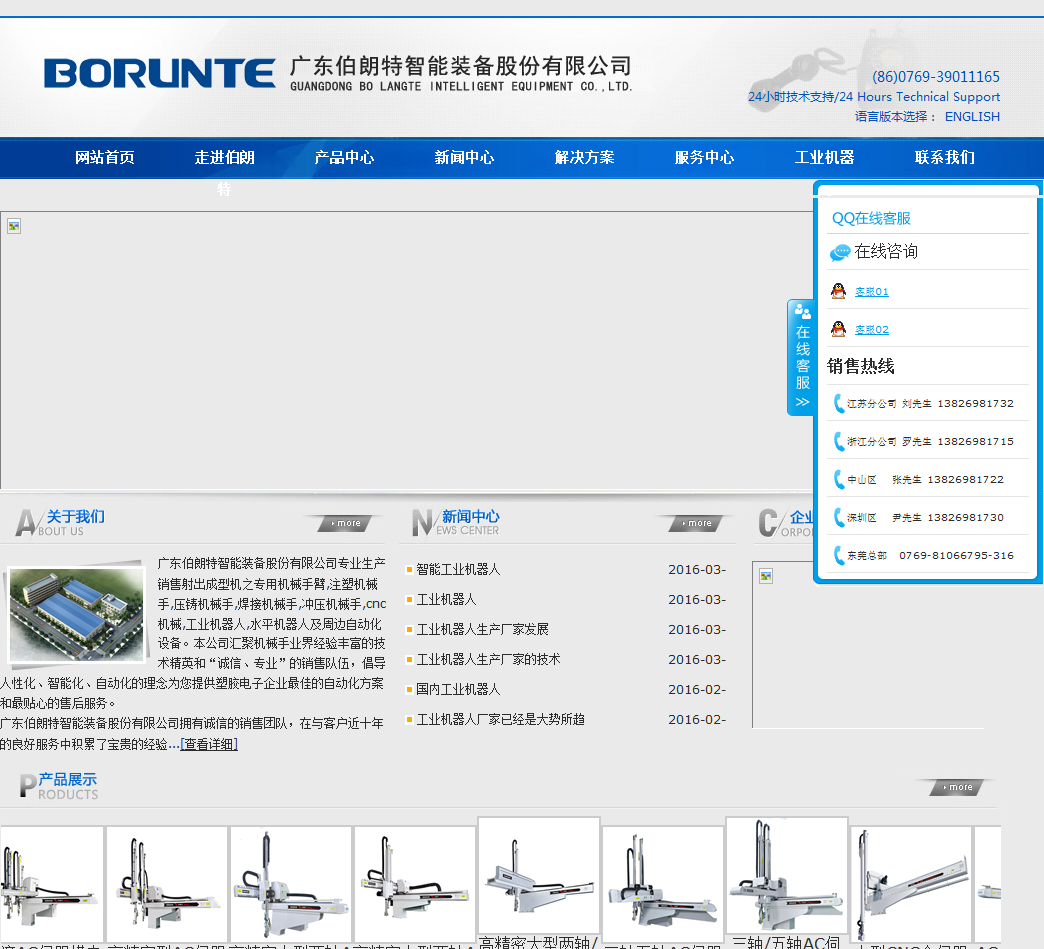Click more button in 关于我们 section

[x=345, y=523]
